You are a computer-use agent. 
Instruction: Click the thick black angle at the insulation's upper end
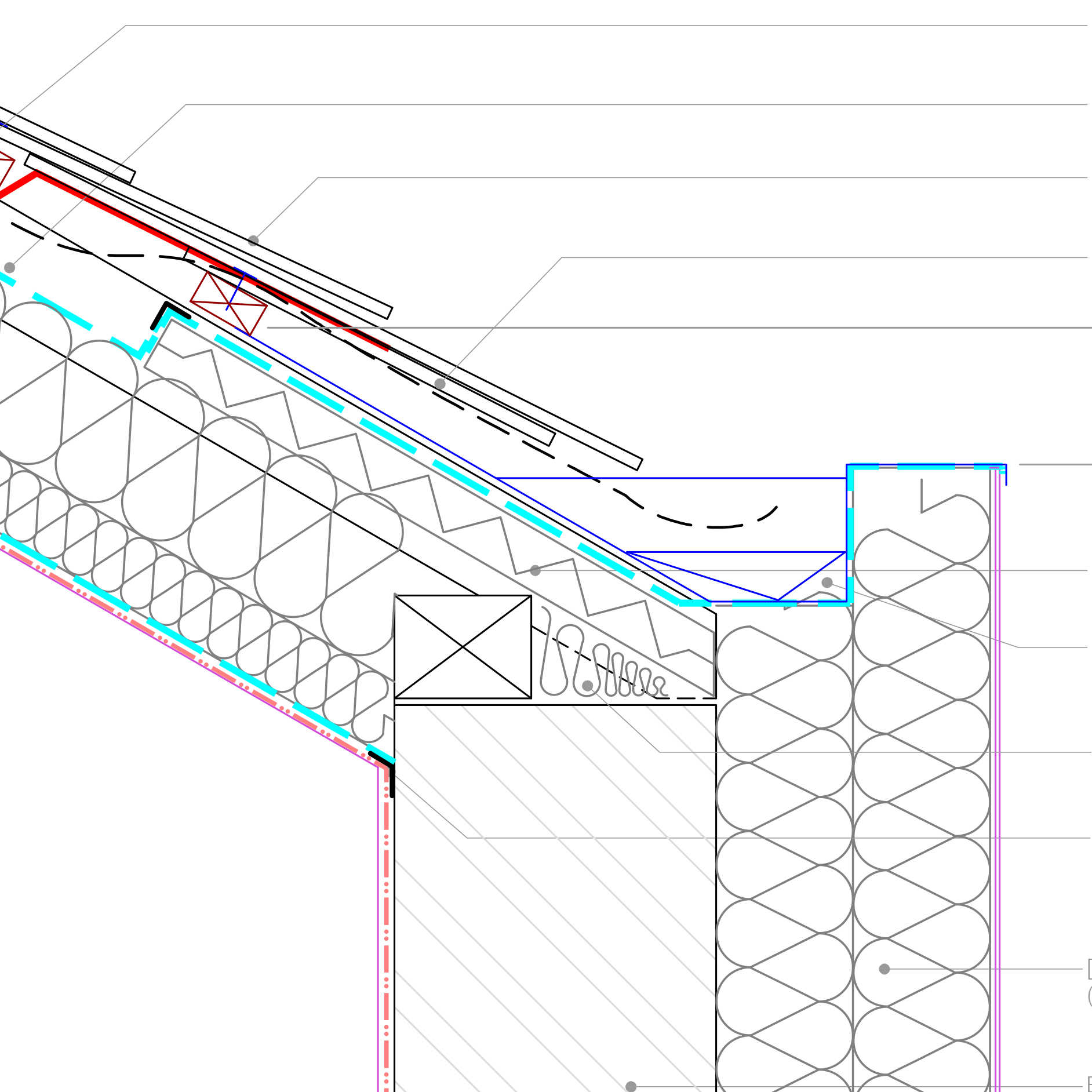pos(162,312)
